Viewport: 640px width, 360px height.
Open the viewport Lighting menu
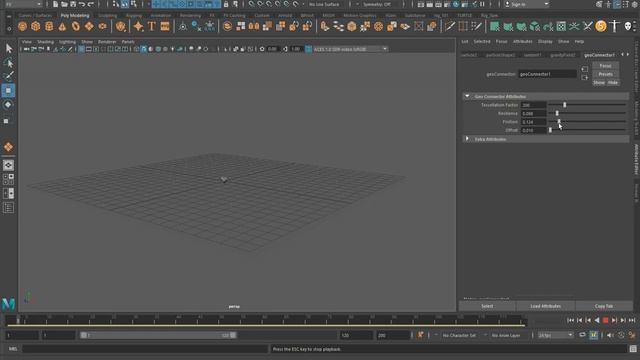[67, 42]
